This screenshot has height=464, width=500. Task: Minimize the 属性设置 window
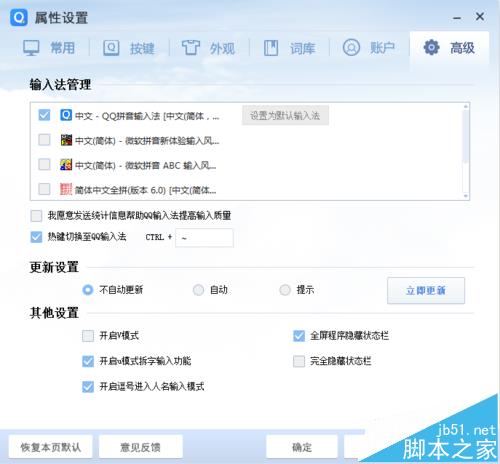click(x=457, y=18)
